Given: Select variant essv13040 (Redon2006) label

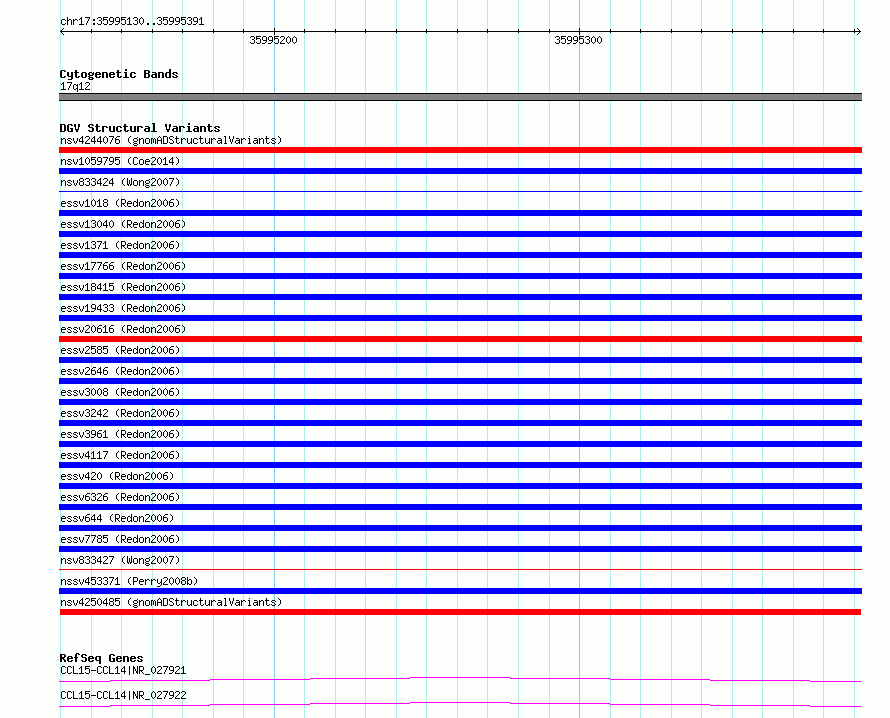Looking at the screenshot, I should tap(123, 224).
